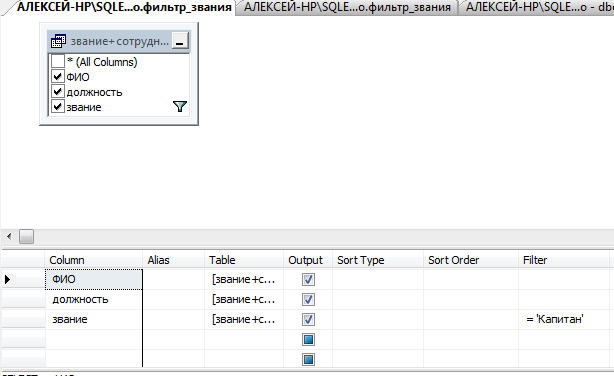Click the Output column header
Image resolution: width=614 pixels, height=376 pixels.
click(x=308, y=260)
